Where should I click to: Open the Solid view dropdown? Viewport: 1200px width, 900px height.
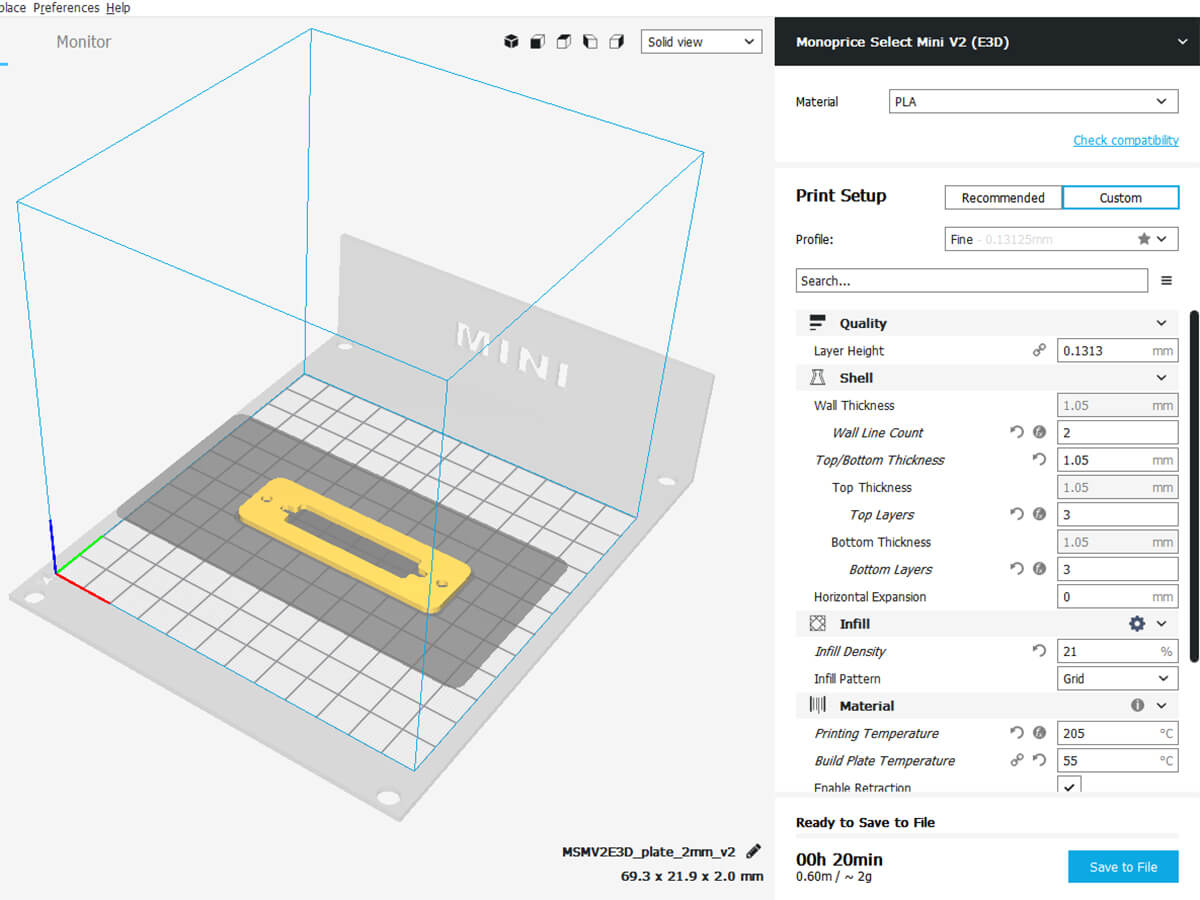click(700, 42)
